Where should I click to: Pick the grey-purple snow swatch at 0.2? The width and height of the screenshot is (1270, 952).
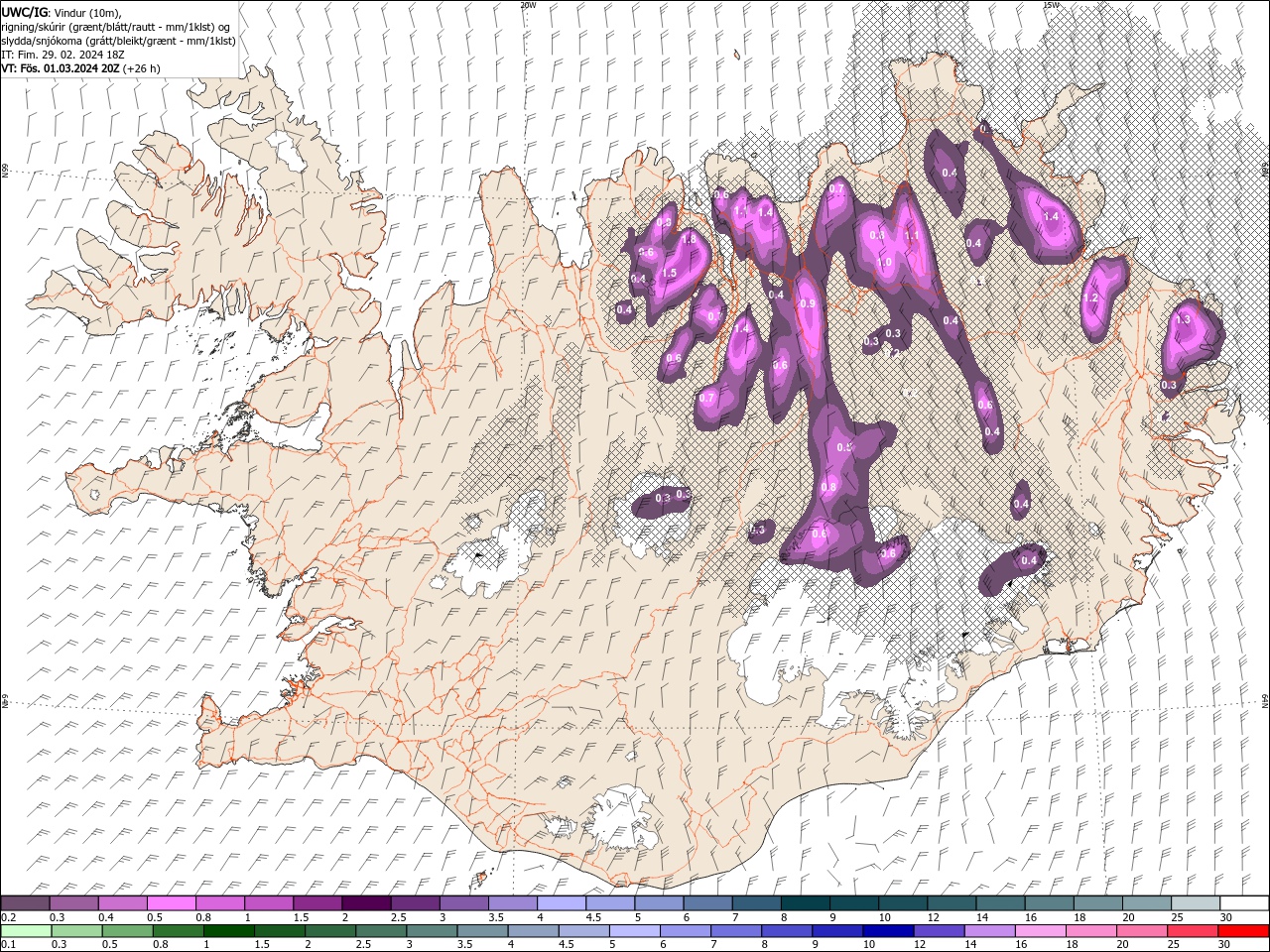25,903
